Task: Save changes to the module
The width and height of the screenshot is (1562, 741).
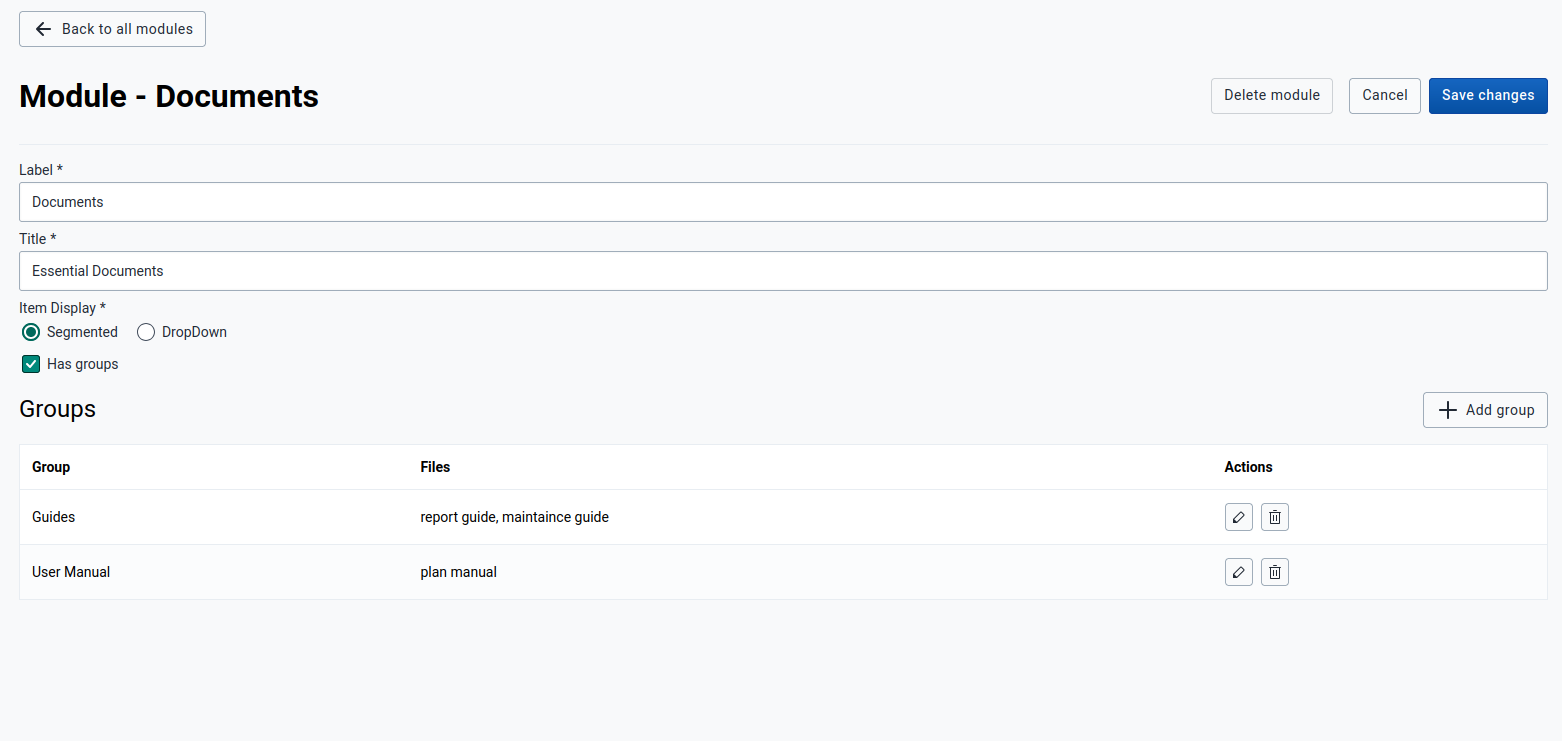Action: [x=1487, y=96]
